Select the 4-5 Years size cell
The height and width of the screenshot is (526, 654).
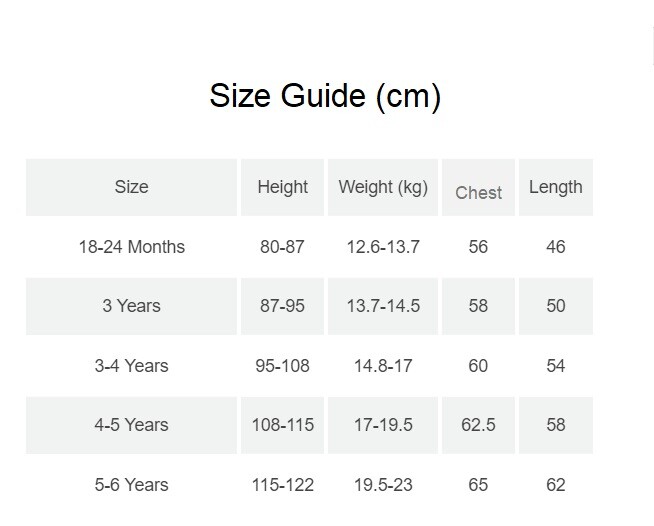pyautogui.click(x=131, y=425)
